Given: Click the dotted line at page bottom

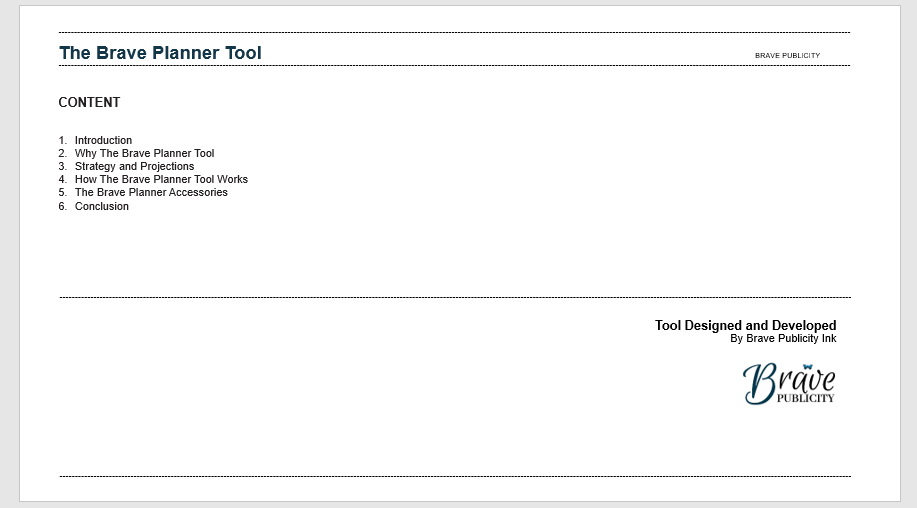Looking at the screenshot, I should click(455, 477).
